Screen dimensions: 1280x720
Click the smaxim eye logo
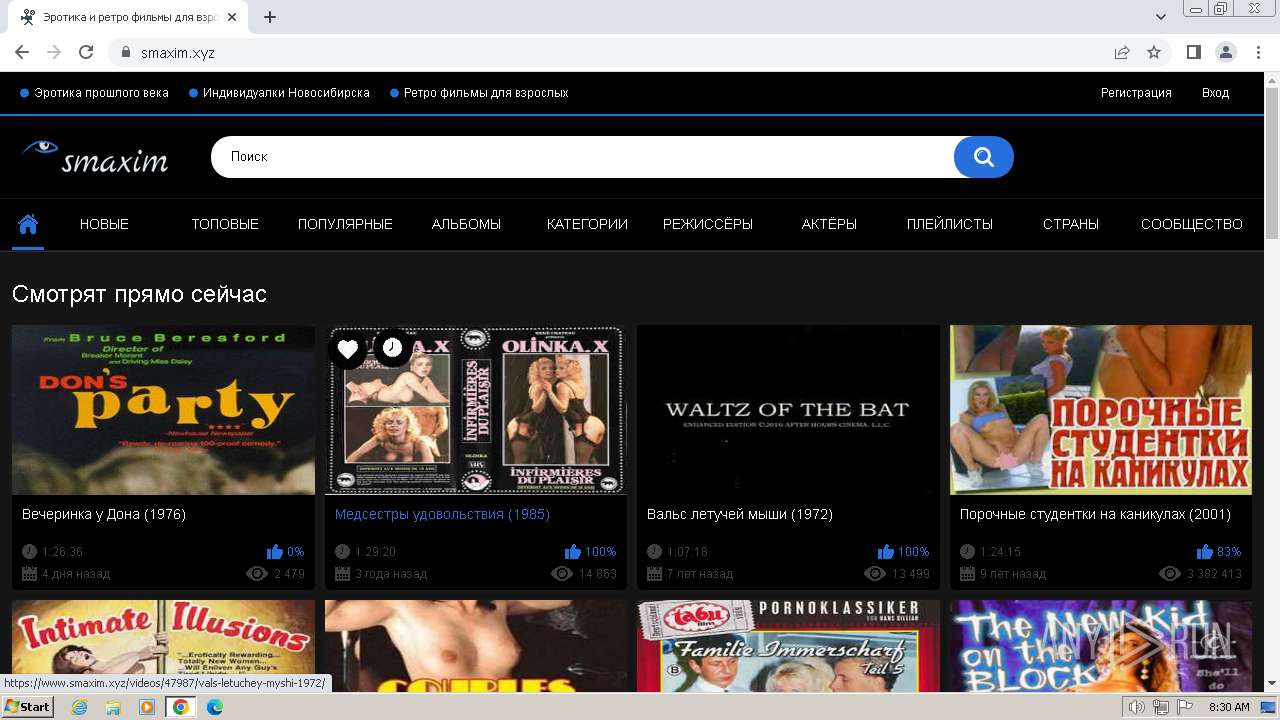pyautogui.click(x=95, y=157)
